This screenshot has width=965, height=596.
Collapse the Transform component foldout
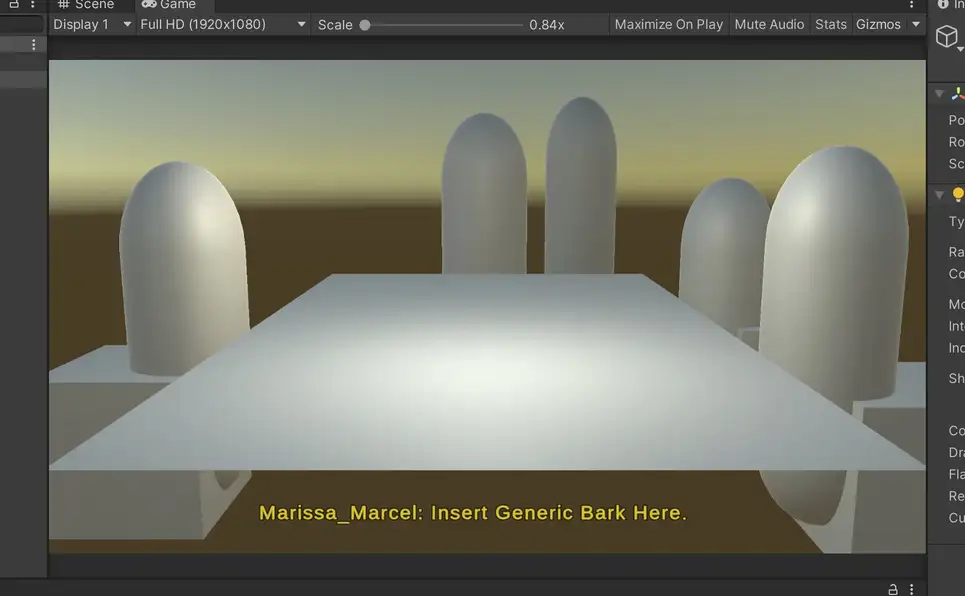click(939, 94)
